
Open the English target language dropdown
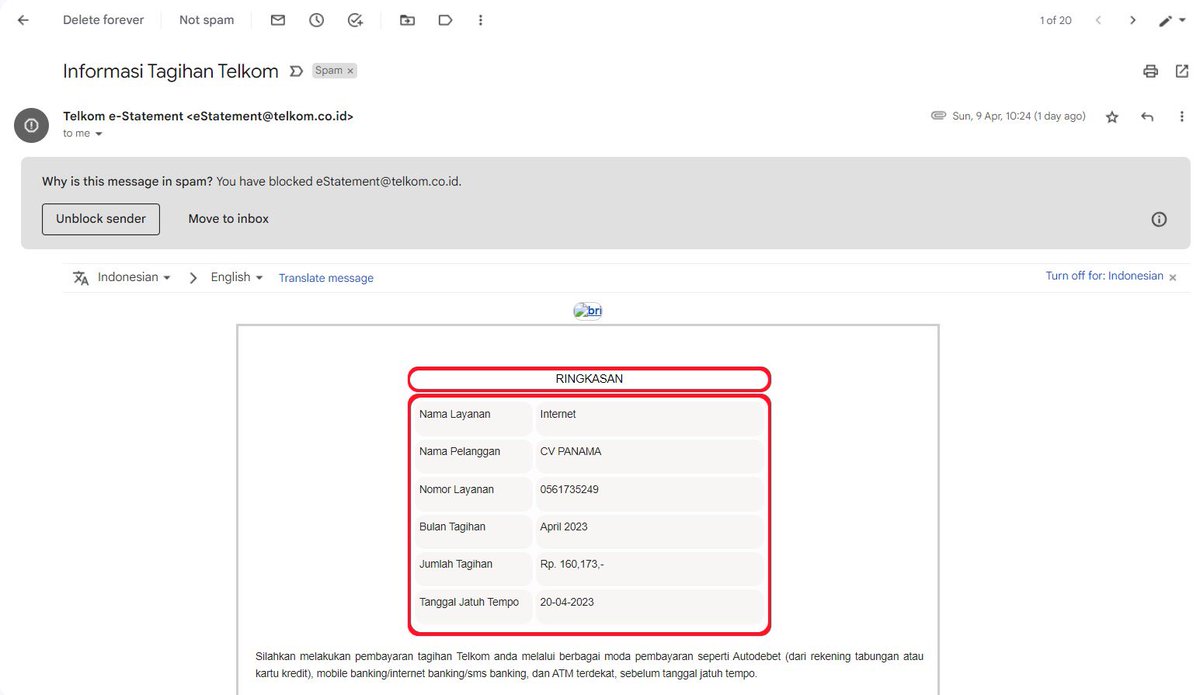click(237, 277)
